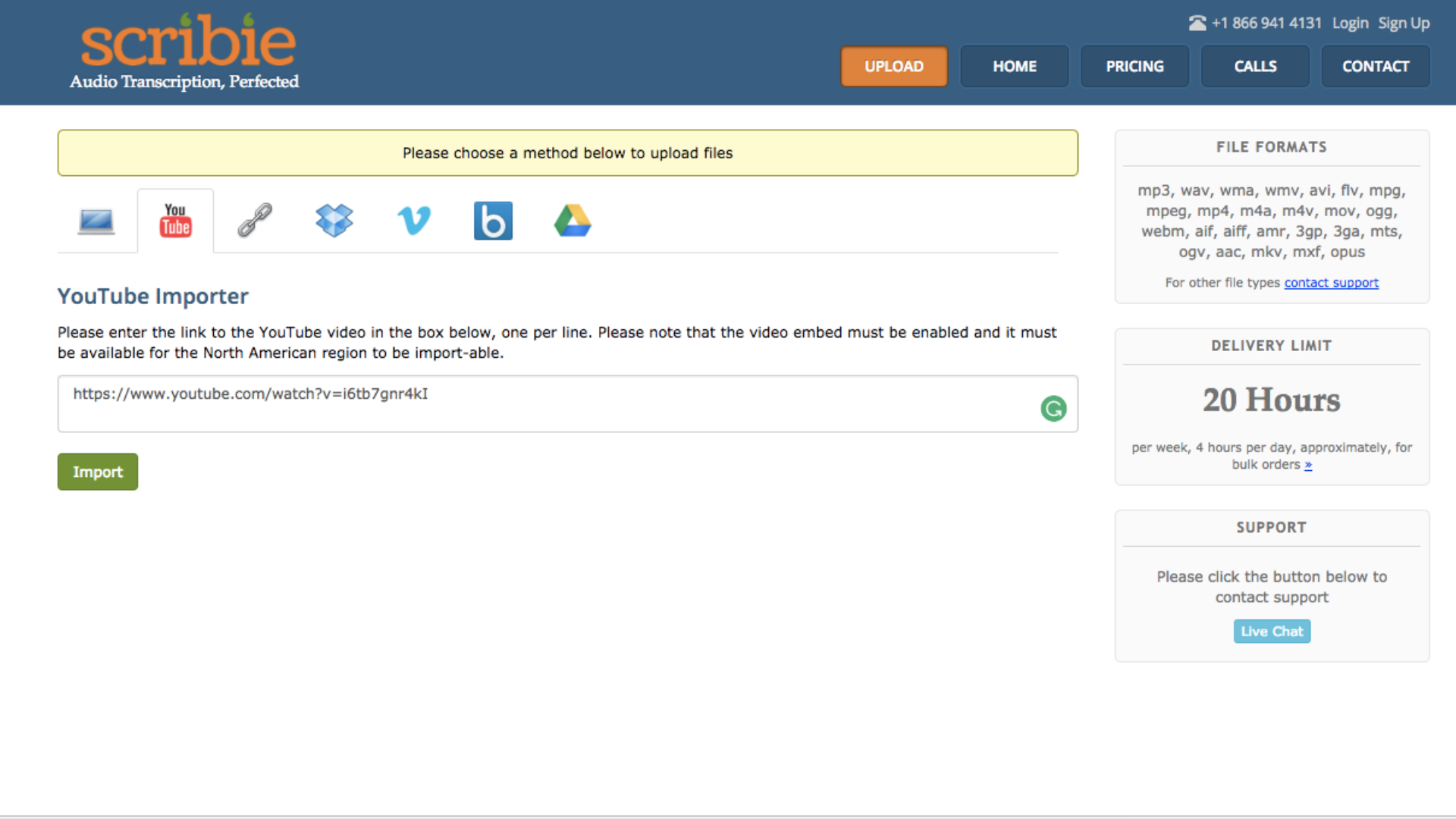Open the CONTACT page
The image size is (1456, 819).
click(x=1376, y=67)
